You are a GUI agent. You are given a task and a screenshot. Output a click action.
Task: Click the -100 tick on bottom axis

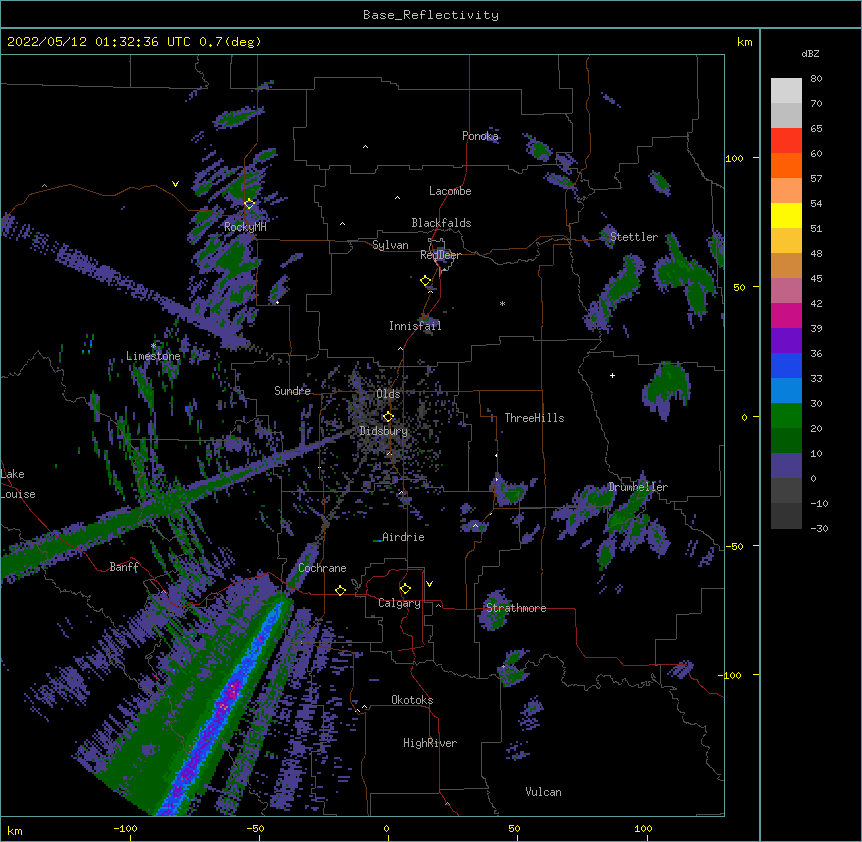point(125,828)
